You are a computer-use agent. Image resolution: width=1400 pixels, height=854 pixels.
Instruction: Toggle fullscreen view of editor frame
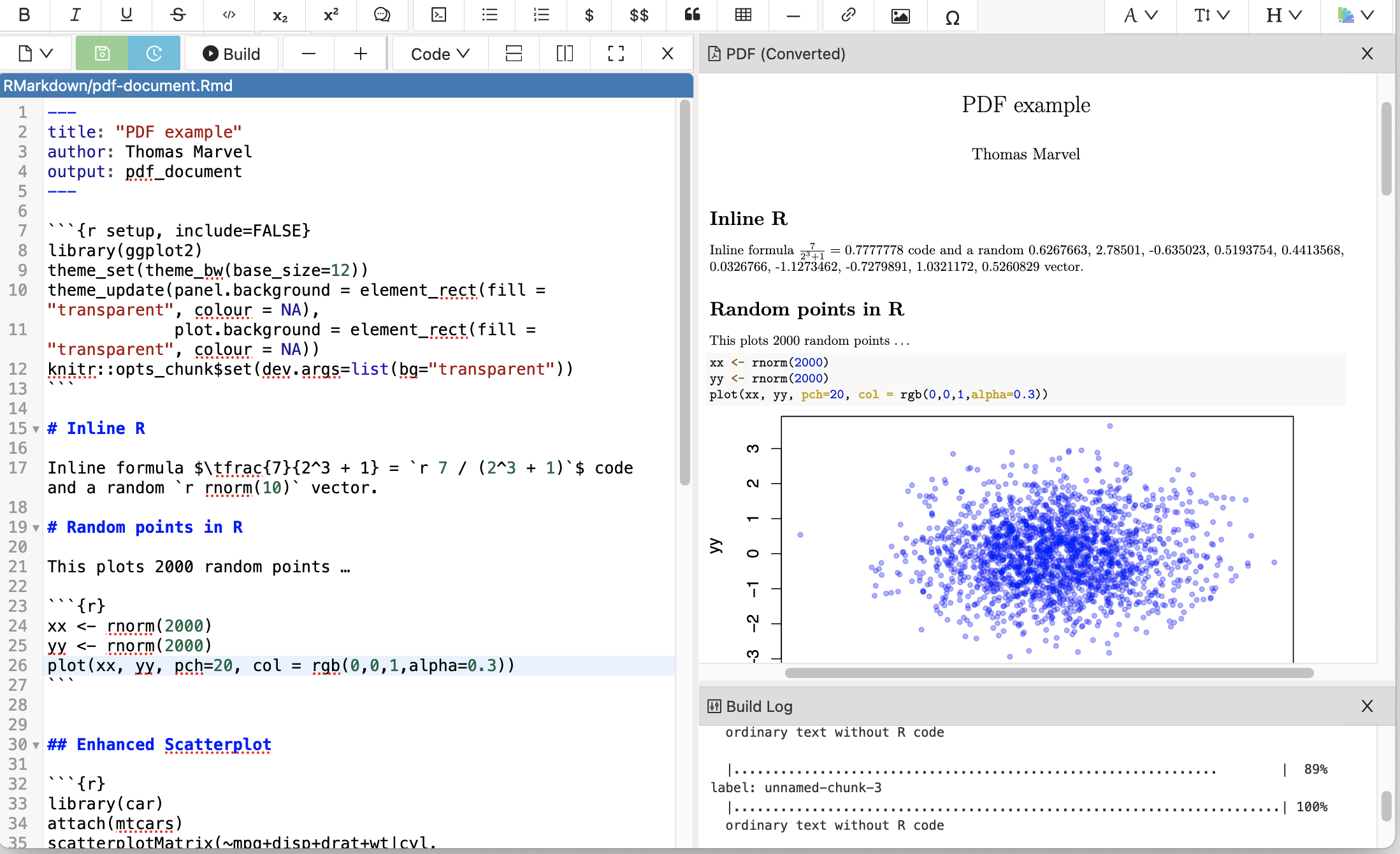tap(616, 54)
